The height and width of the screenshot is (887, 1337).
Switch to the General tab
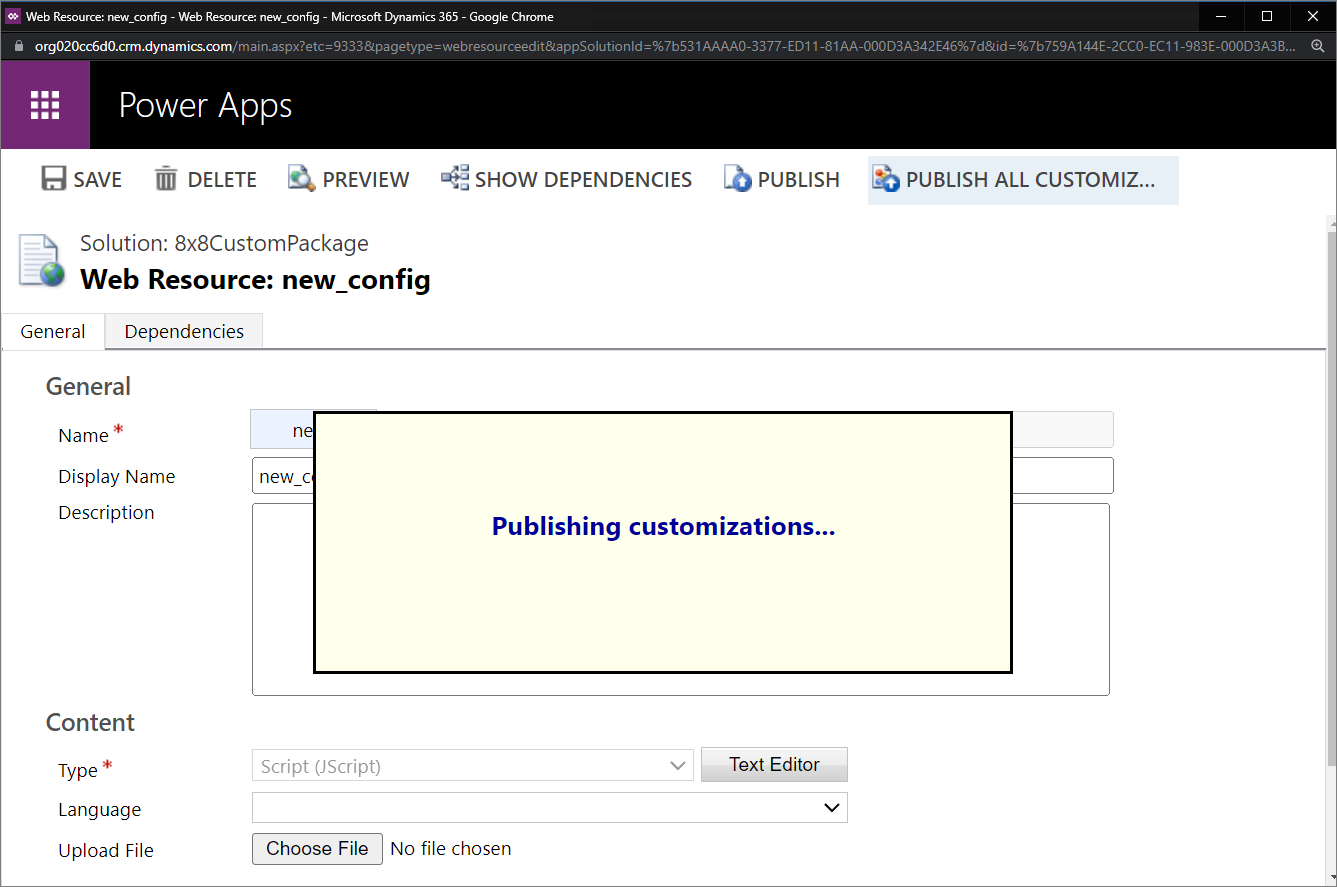[x=53, y=332]
